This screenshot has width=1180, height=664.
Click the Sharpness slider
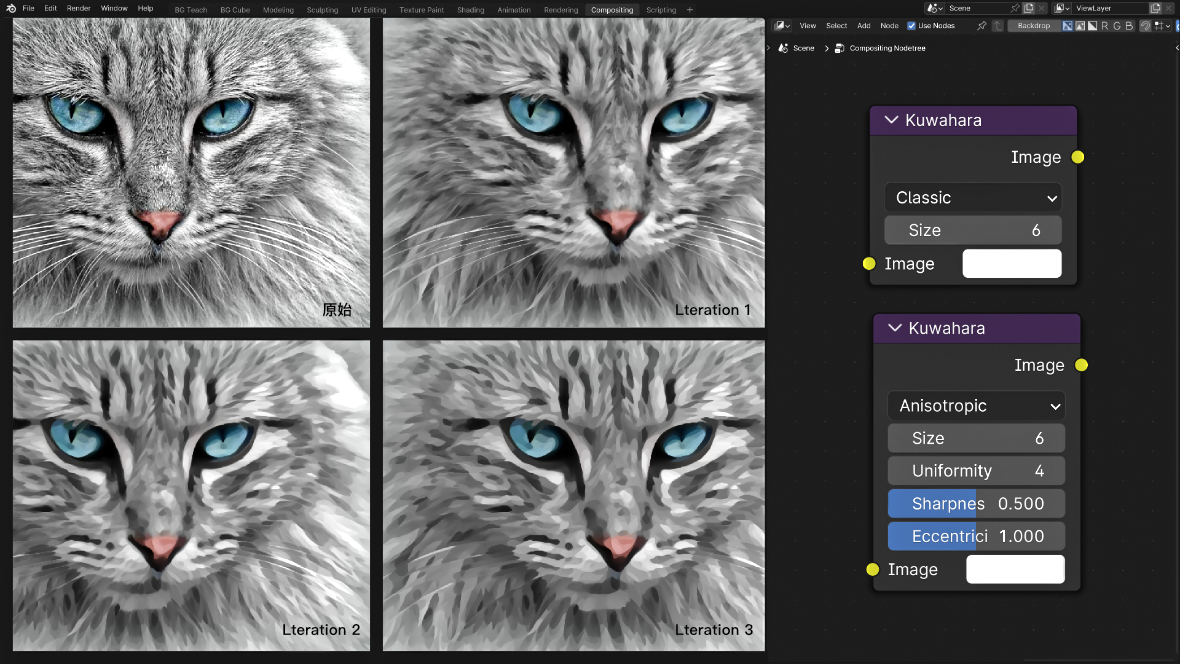(976, 504)
